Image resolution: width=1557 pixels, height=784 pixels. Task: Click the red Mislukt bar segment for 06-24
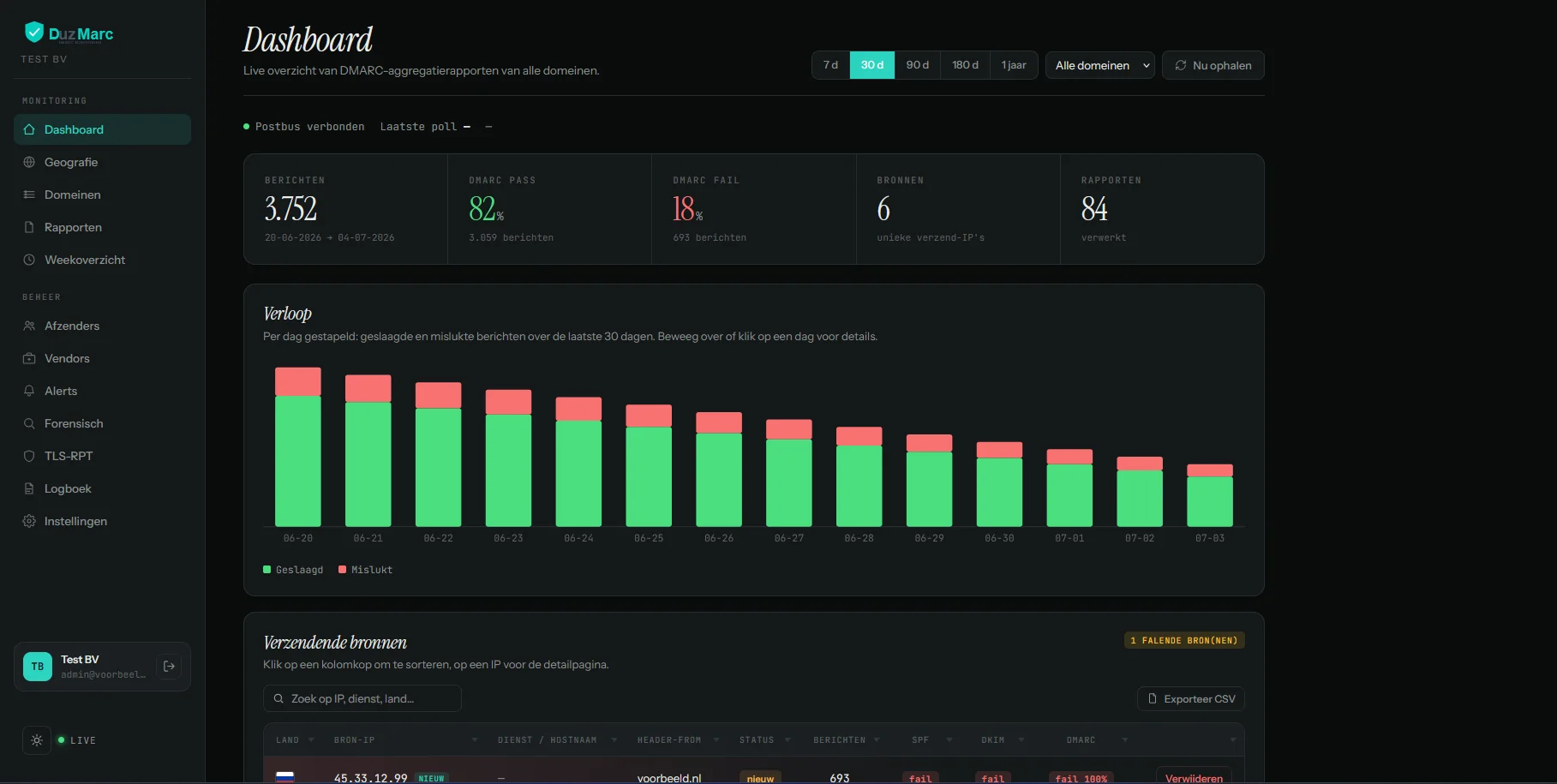[x=578, y=409]
